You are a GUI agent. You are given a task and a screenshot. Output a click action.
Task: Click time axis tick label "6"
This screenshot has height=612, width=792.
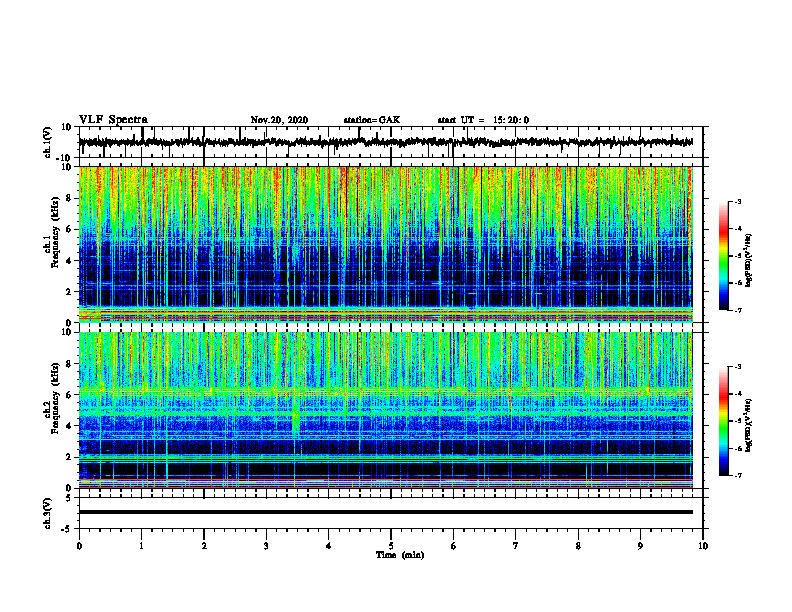[454, 546]
